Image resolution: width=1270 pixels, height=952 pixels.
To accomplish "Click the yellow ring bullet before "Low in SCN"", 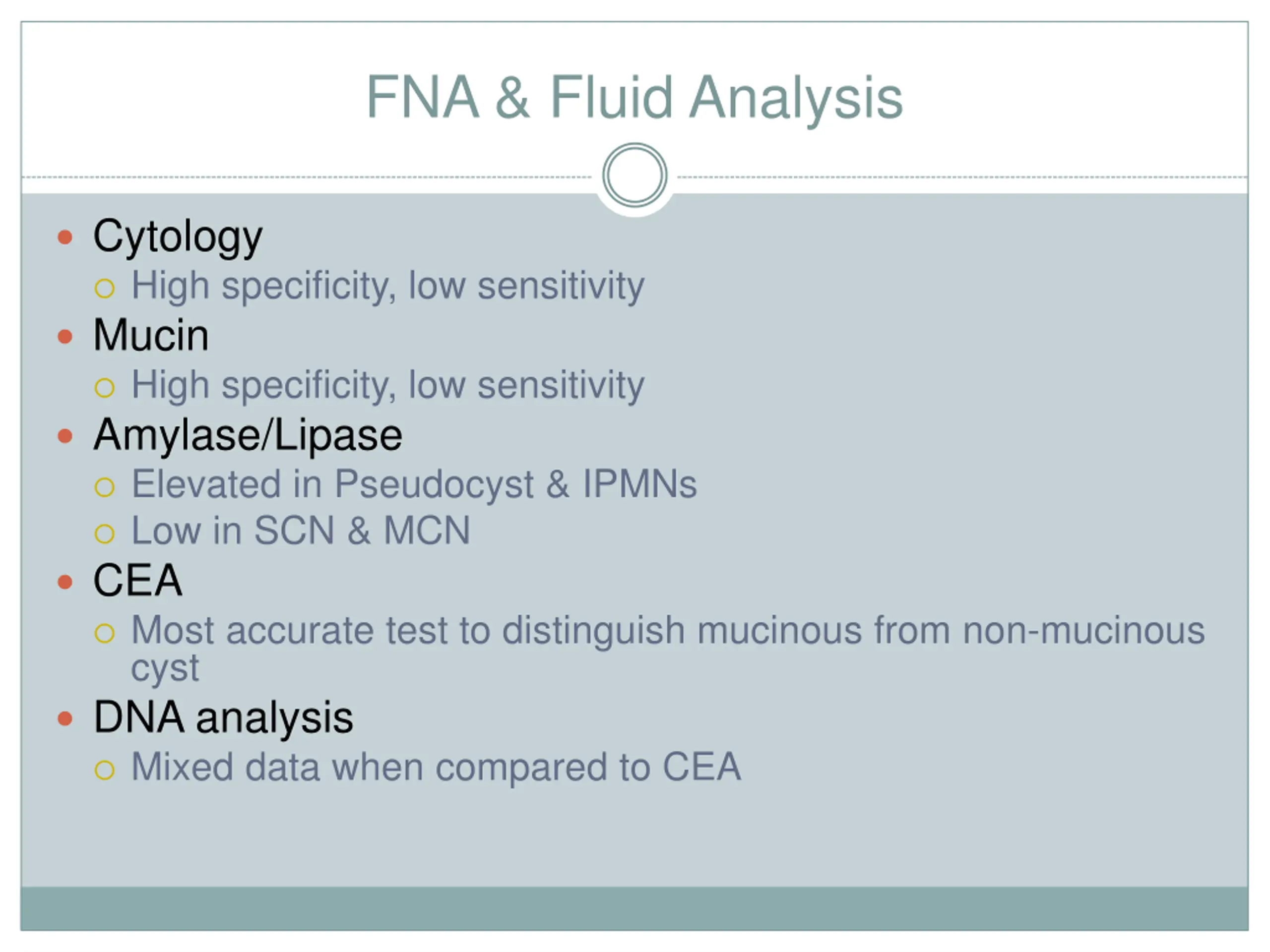I will [105, 534].
